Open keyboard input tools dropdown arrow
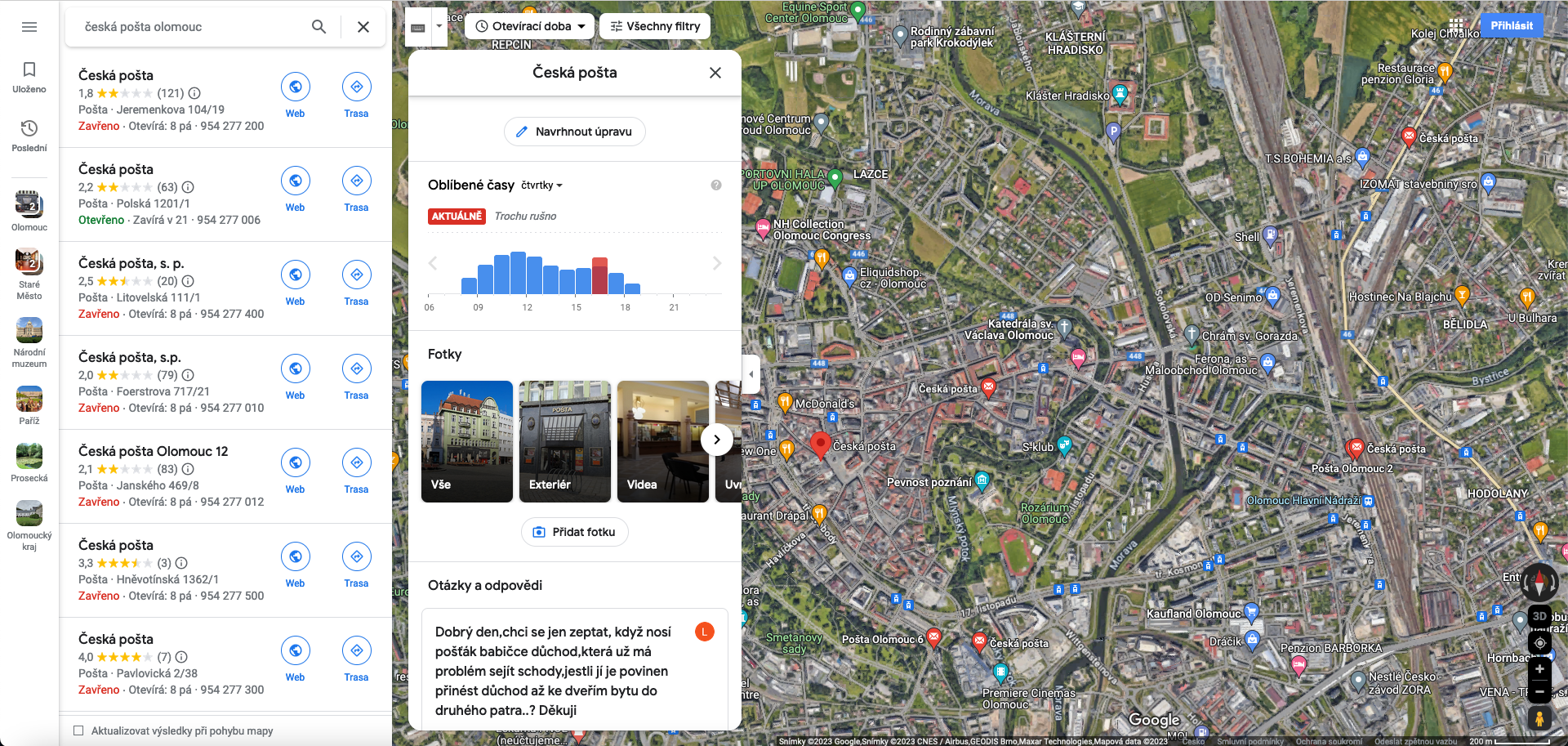Viewport: 1568px width, 746px height. click(x=439, y=26)
